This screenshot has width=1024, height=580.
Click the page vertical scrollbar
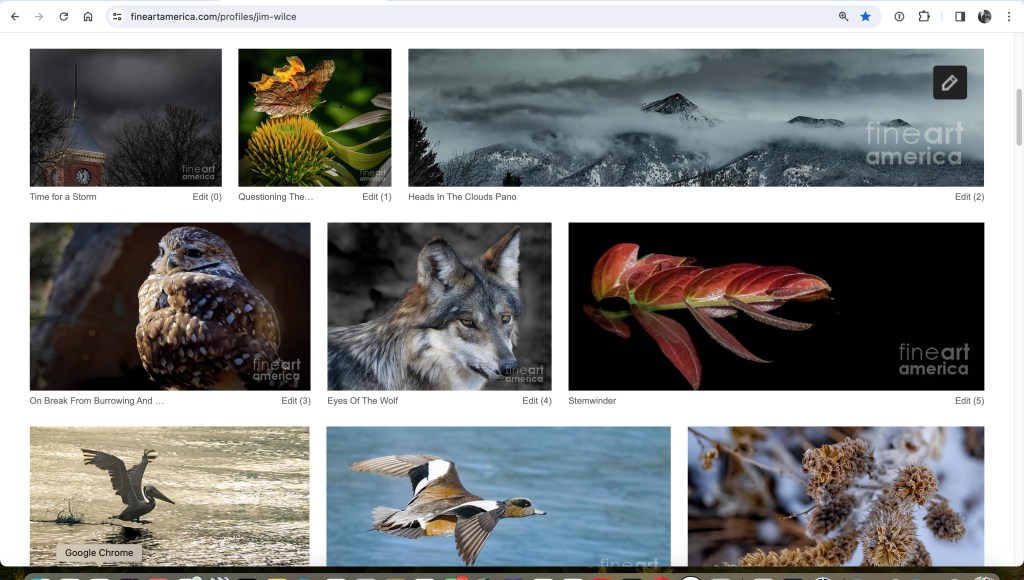[1018, 110]
